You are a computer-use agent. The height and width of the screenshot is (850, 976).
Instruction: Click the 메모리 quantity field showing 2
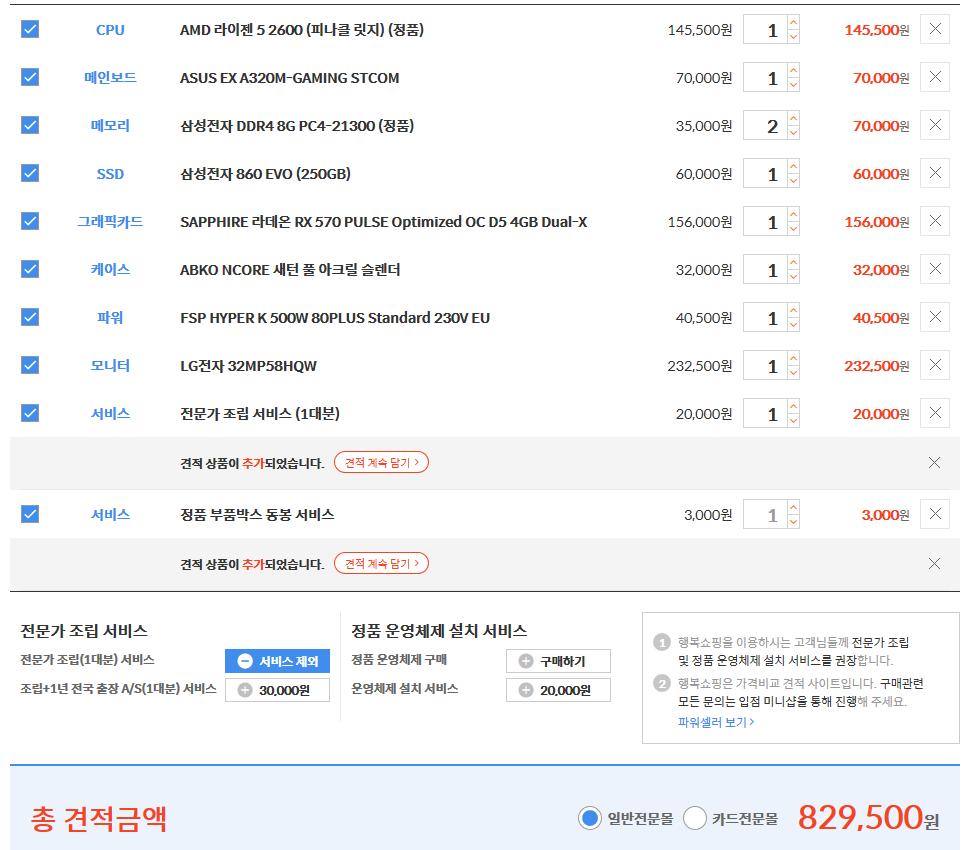point(765,125)
